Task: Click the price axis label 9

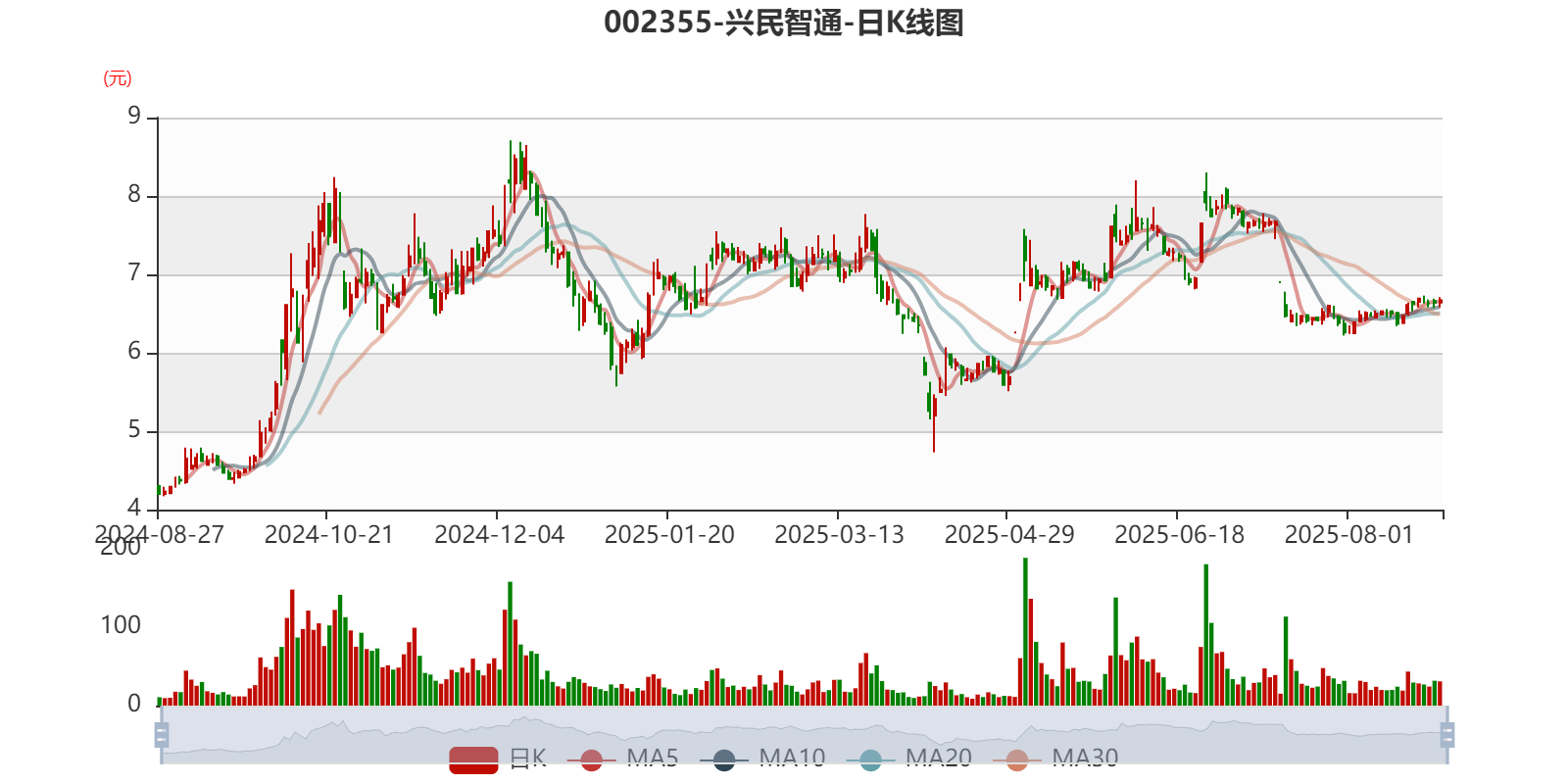Action: [x=134, y=116]
